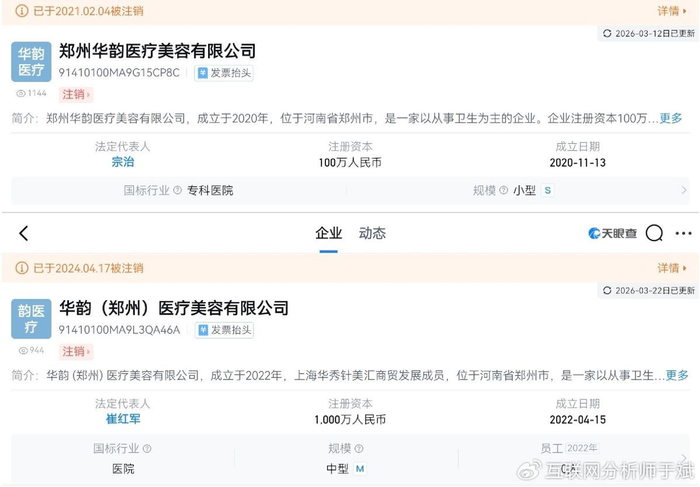This screenshot has height=487, width=700.
Task: Tap info icon beside 2024.04.17 notice
Action: (x=21, y=268)
